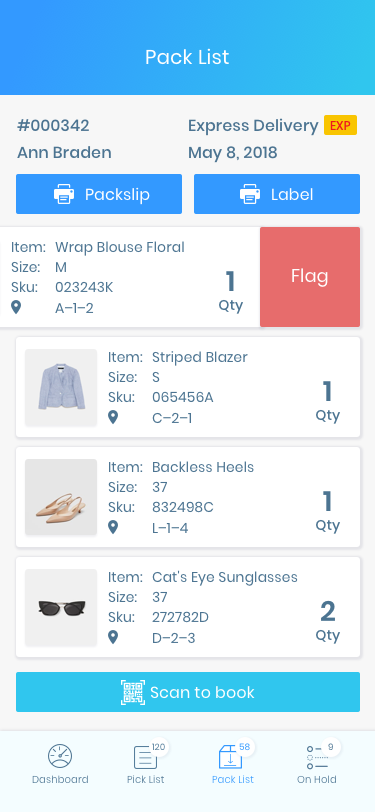Switch to the Dashboard tab label
This screenshot has height=812, width=375.
click(60, 779)
